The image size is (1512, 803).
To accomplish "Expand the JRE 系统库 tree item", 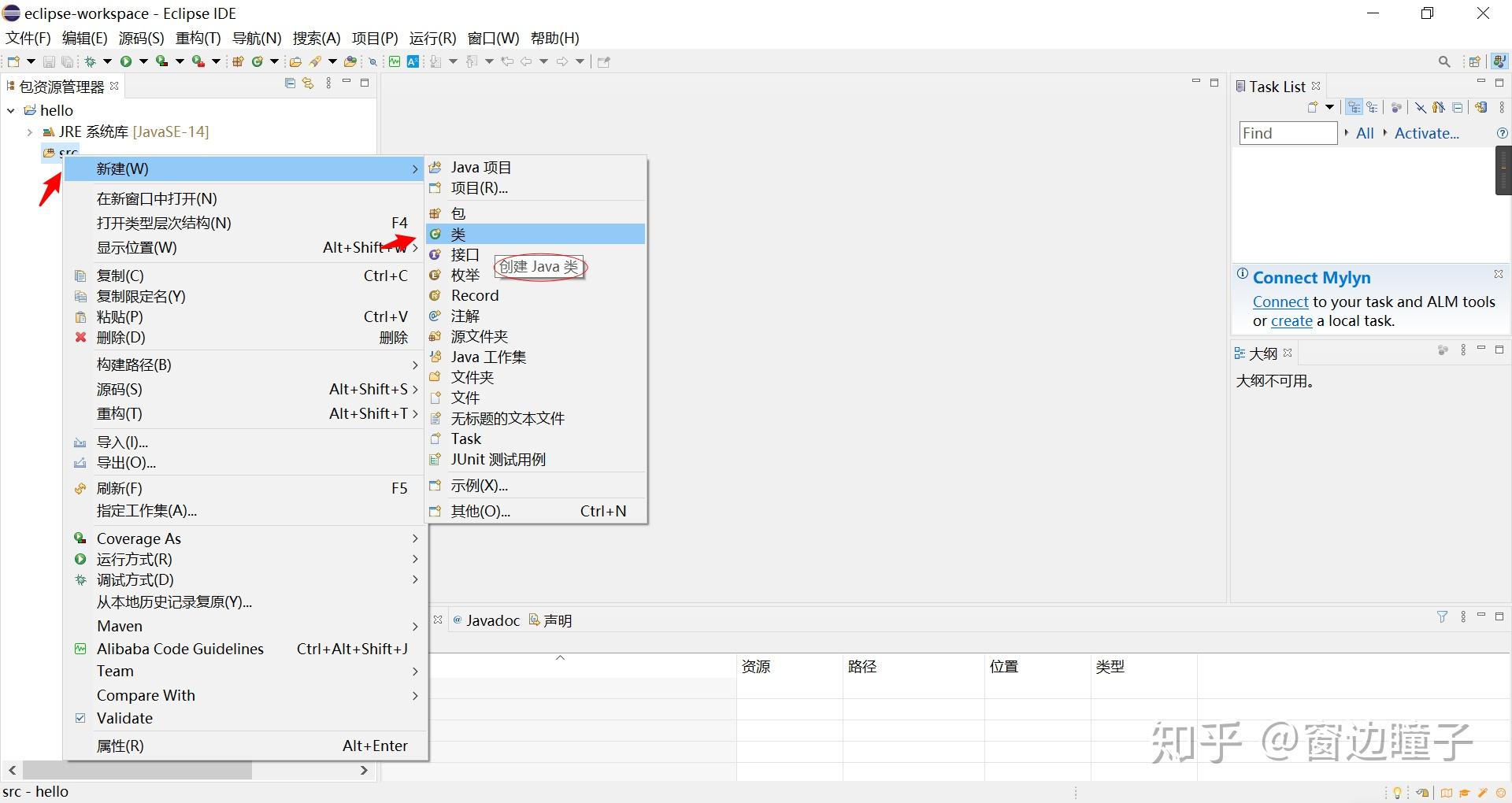I will (29, 131).
